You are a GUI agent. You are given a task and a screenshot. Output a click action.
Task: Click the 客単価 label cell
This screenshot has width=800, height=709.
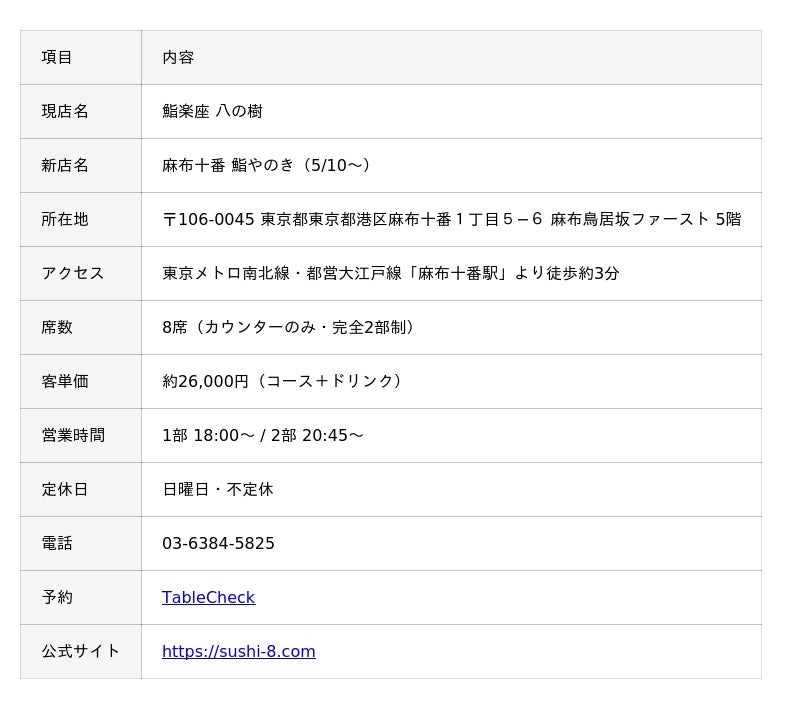65,381
